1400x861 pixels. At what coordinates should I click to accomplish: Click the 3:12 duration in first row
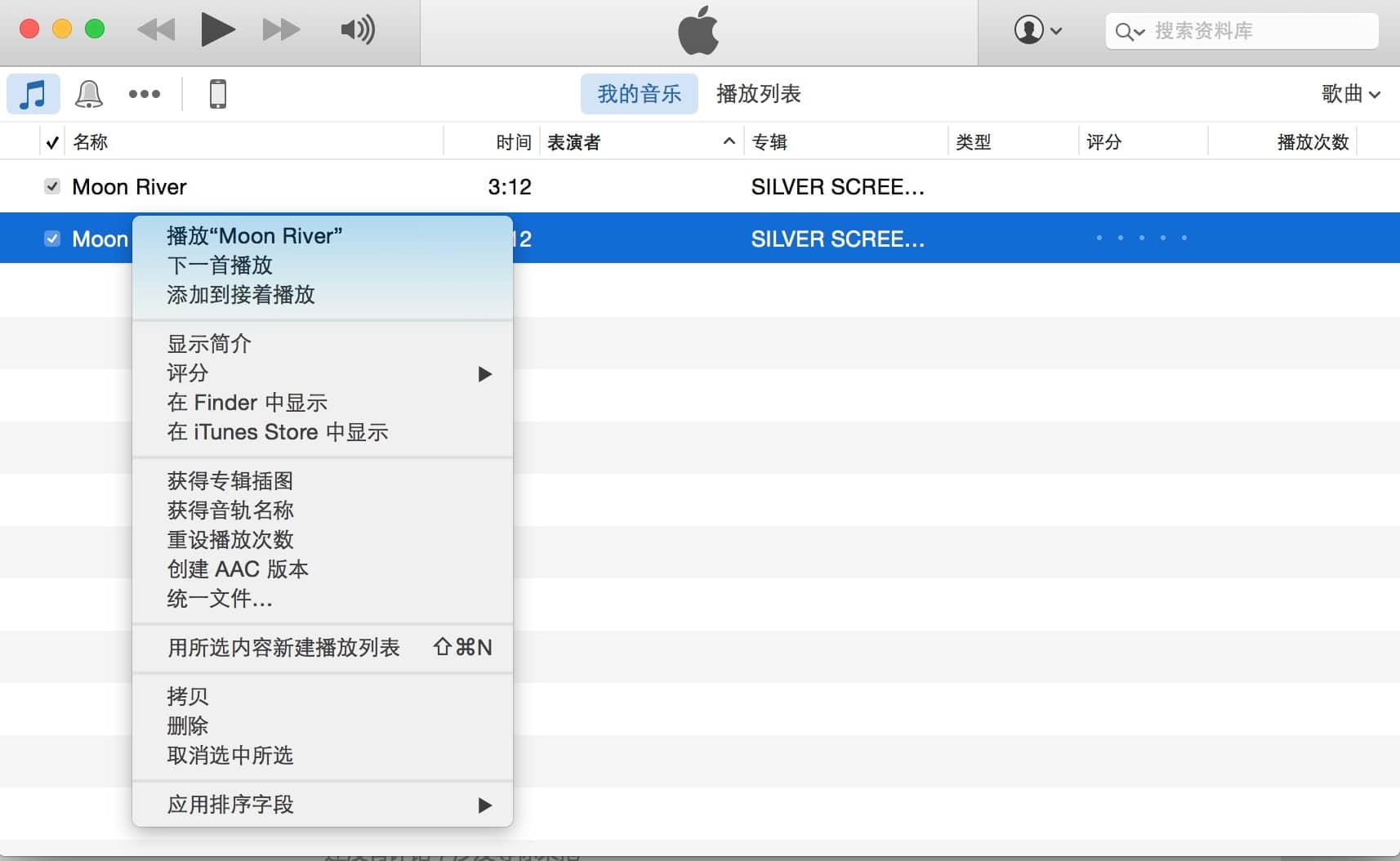[x=510, y=187]
